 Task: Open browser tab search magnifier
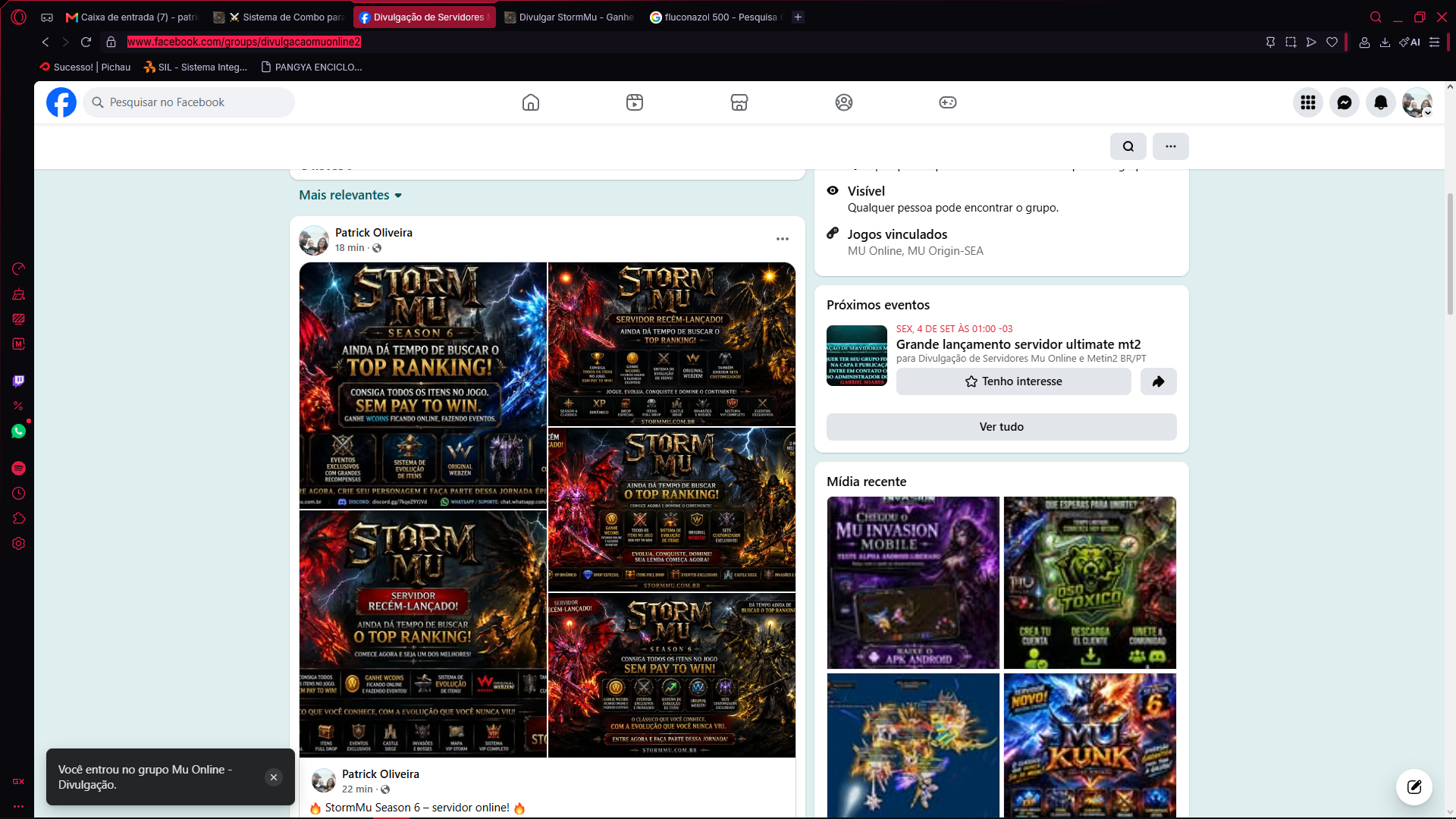pyautogui.click(x=1376, y=17)
